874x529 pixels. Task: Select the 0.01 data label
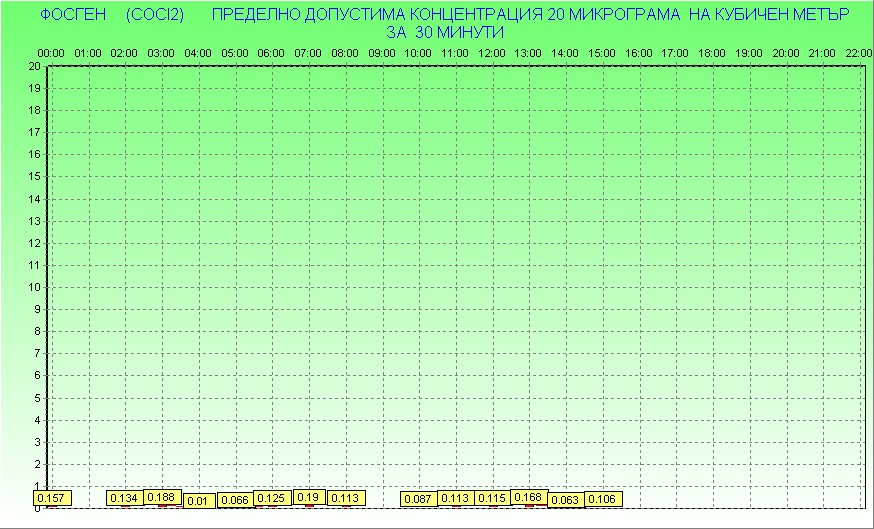[198, 500]
